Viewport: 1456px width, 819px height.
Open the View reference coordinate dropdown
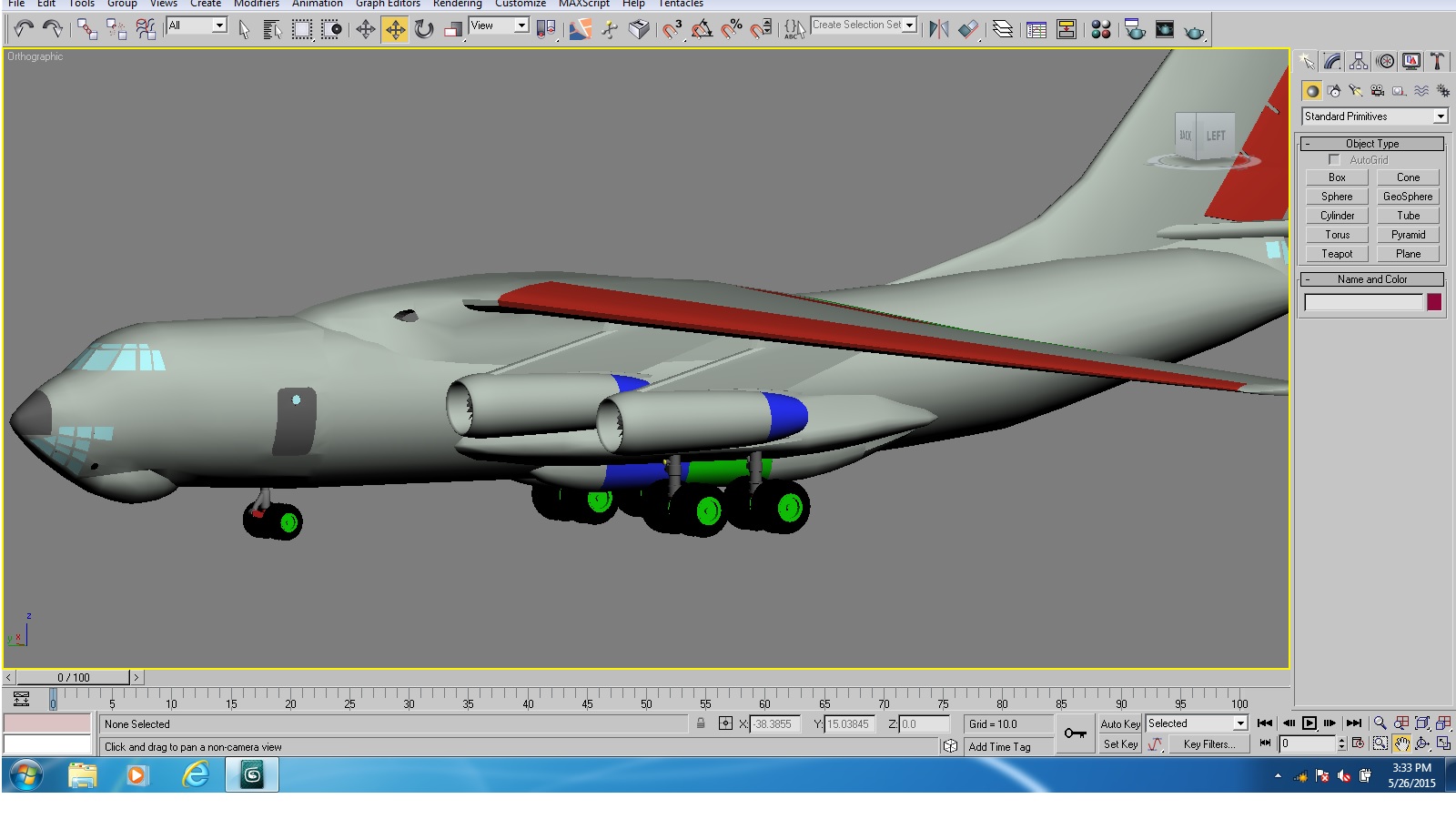point(499,25)
